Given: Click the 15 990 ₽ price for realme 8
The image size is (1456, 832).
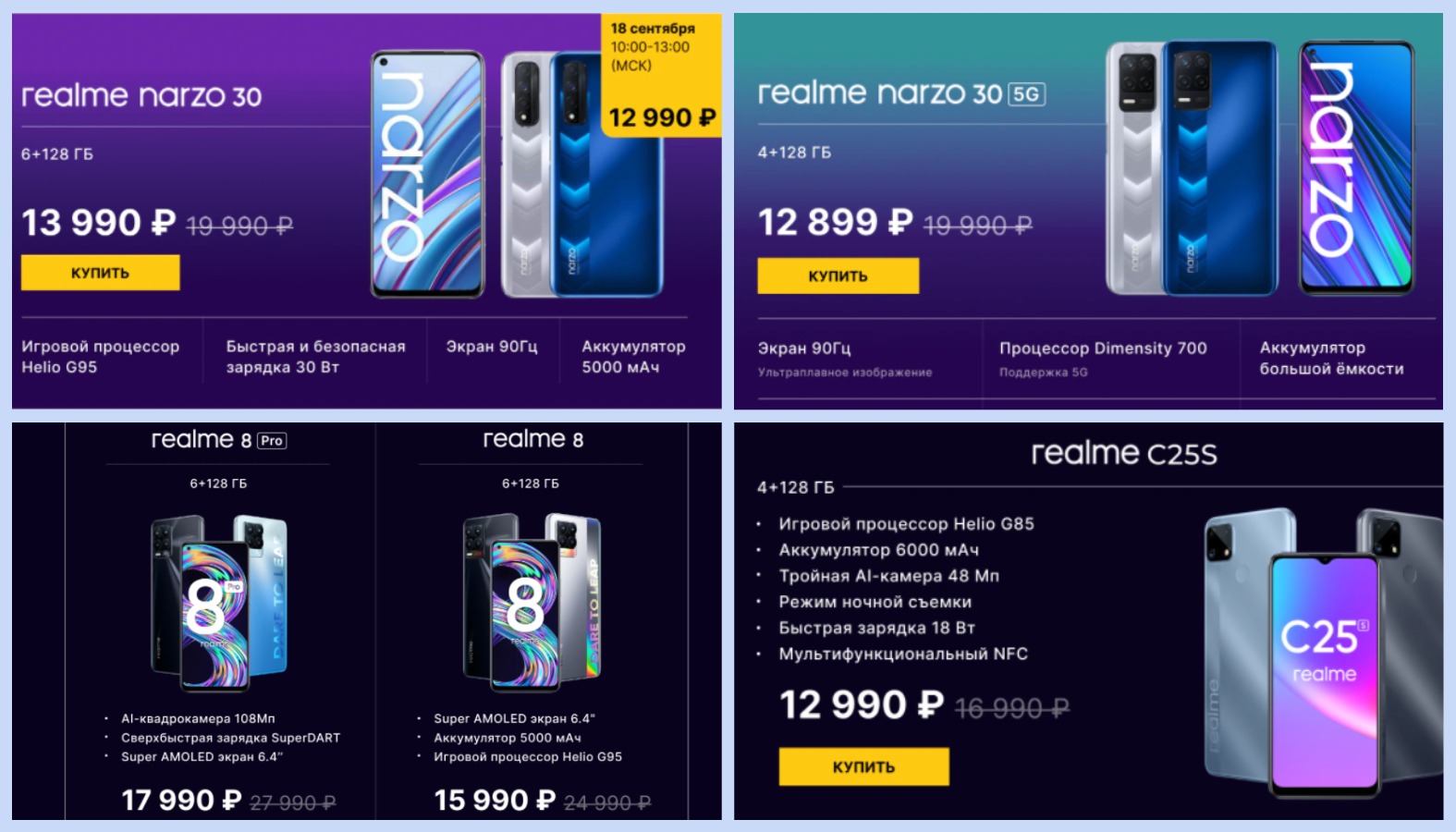Looking at the screenshot, I should coord(496,800).
